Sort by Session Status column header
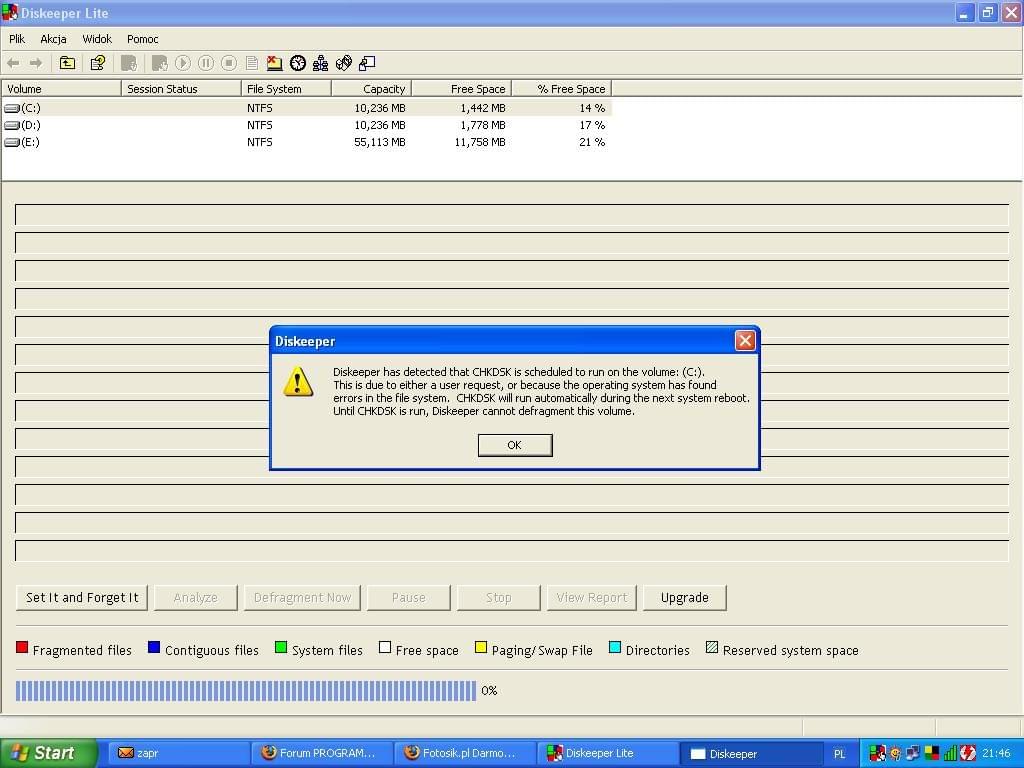 [181, 89]
